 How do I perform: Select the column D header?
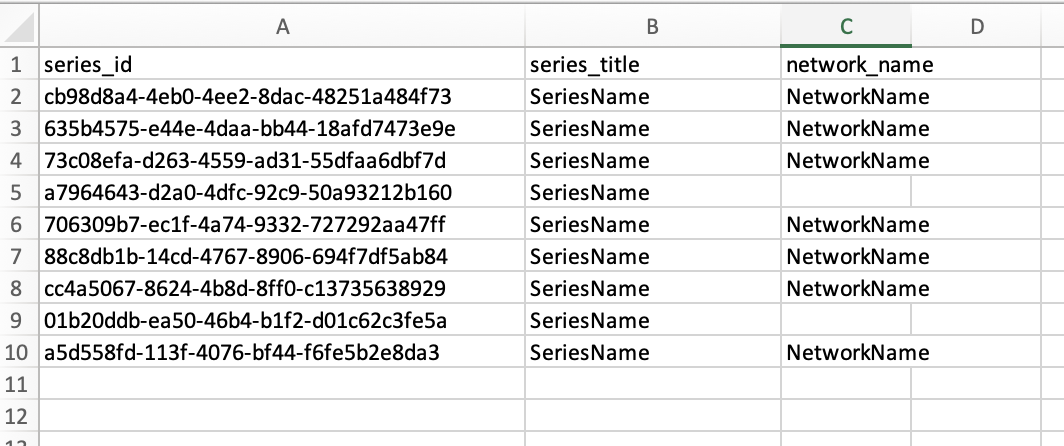click(977, 28)
